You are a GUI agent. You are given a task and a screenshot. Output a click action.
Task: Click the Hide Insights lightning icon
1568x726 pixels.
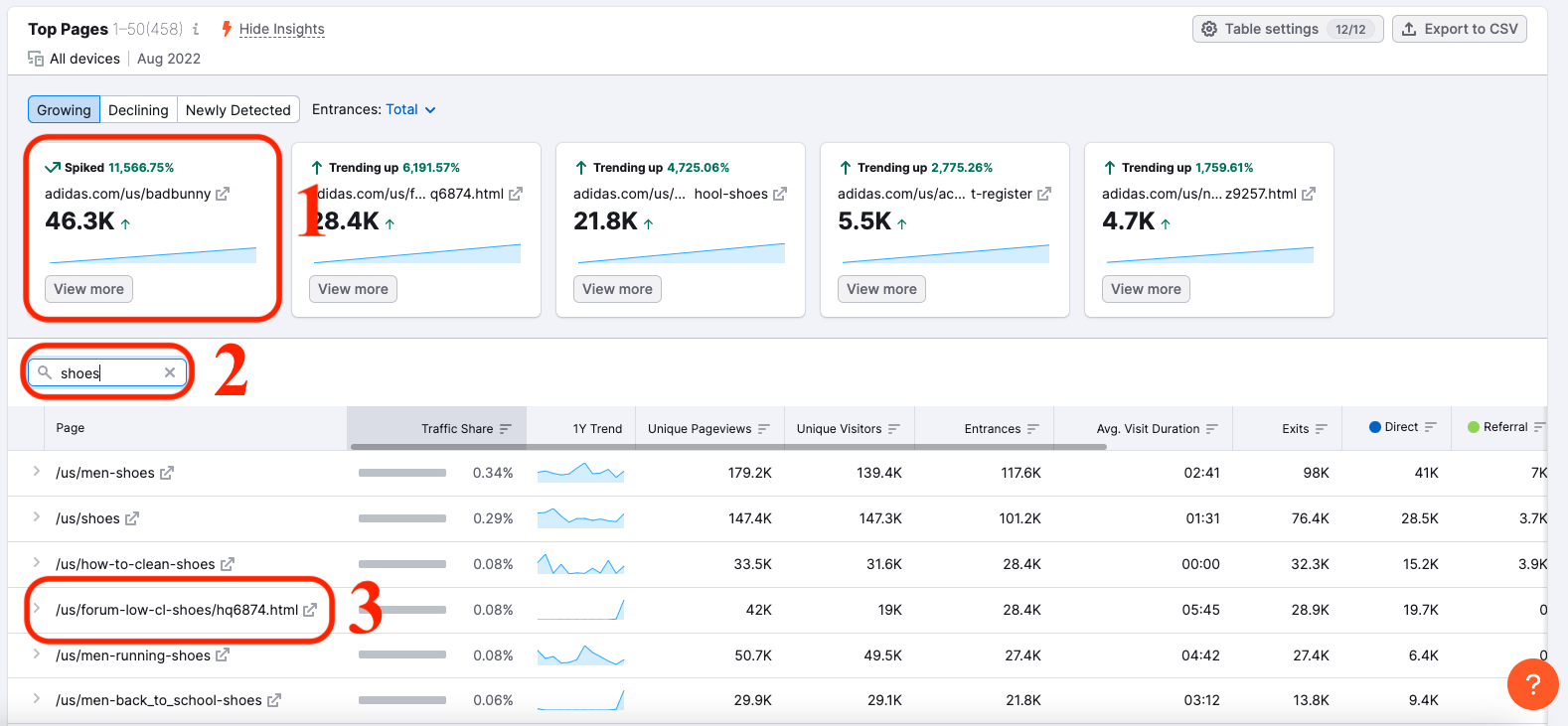pyautogui.click(x=227, y=29)
